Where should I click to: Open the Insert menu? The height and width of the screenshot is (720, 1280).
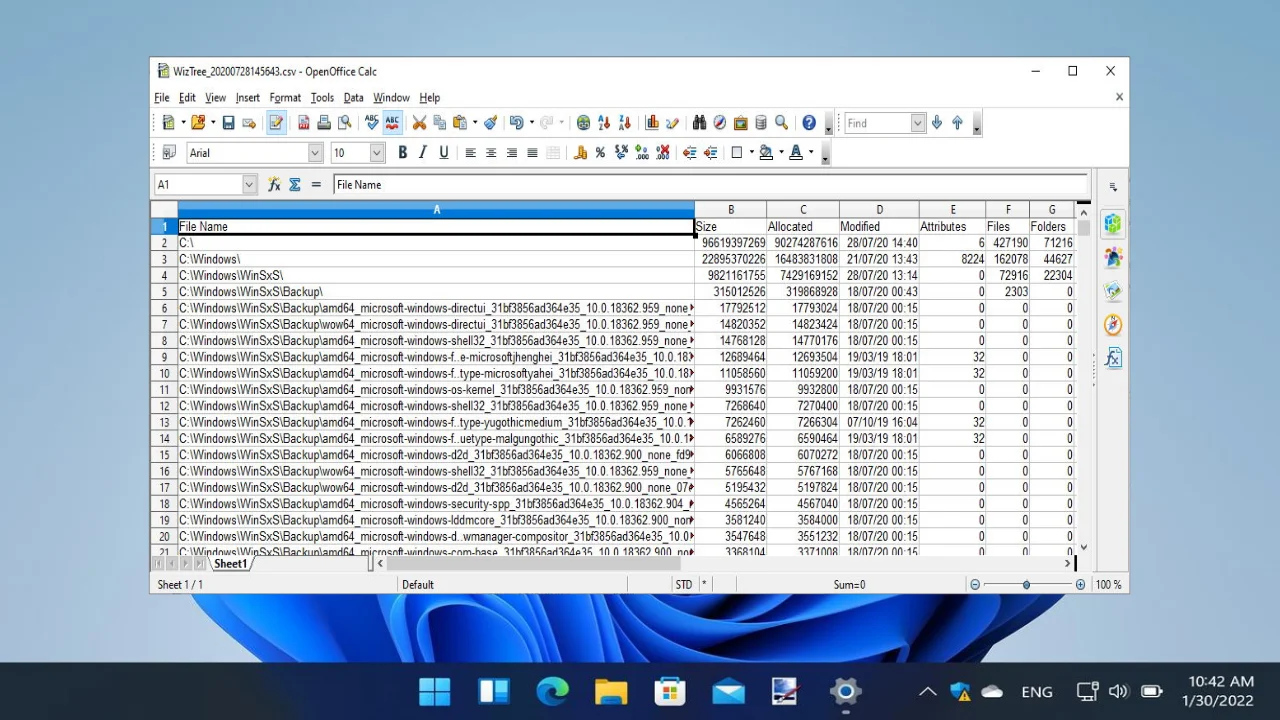click(x=247, y=98)
